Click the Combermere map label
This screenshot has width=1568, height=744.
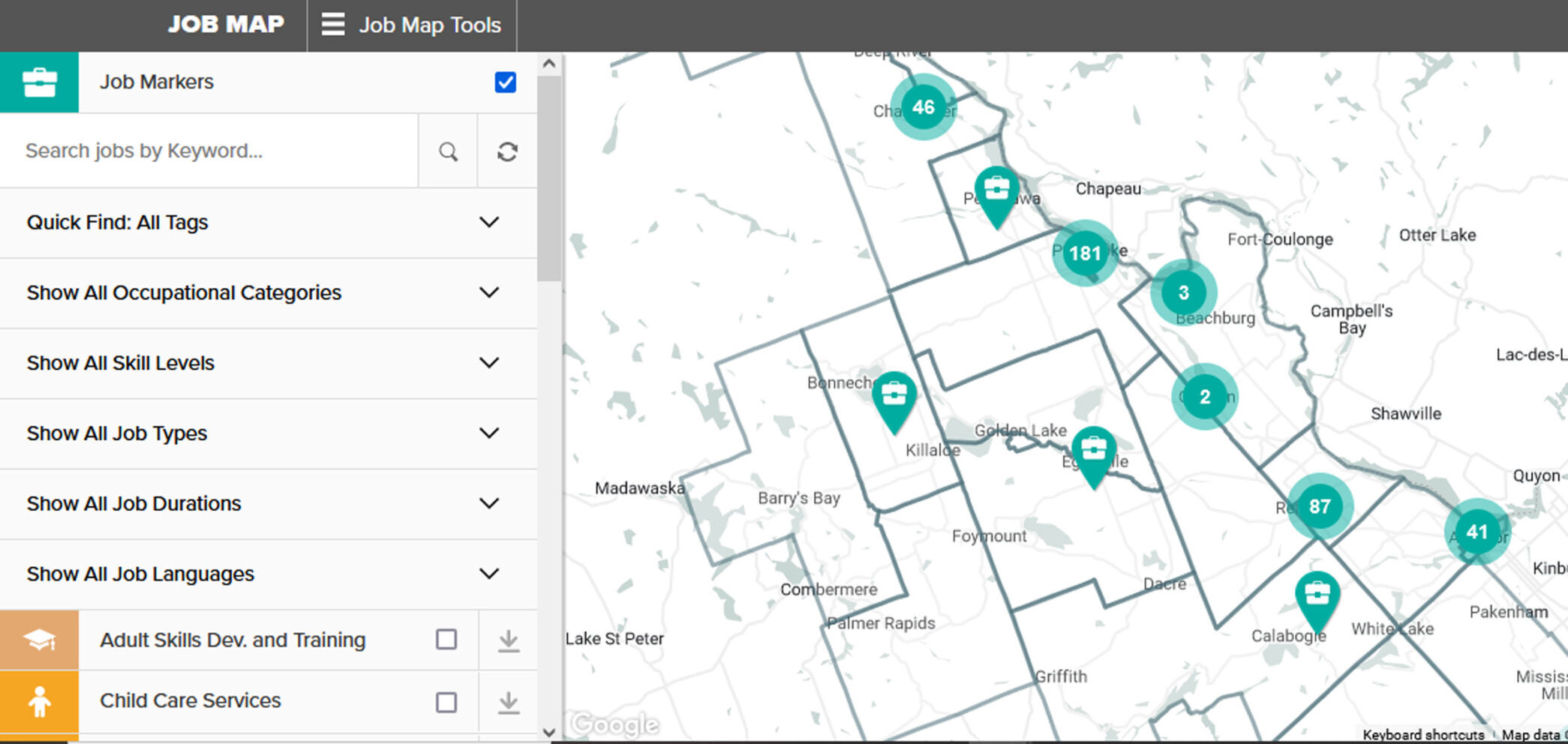tap(829, 589)
